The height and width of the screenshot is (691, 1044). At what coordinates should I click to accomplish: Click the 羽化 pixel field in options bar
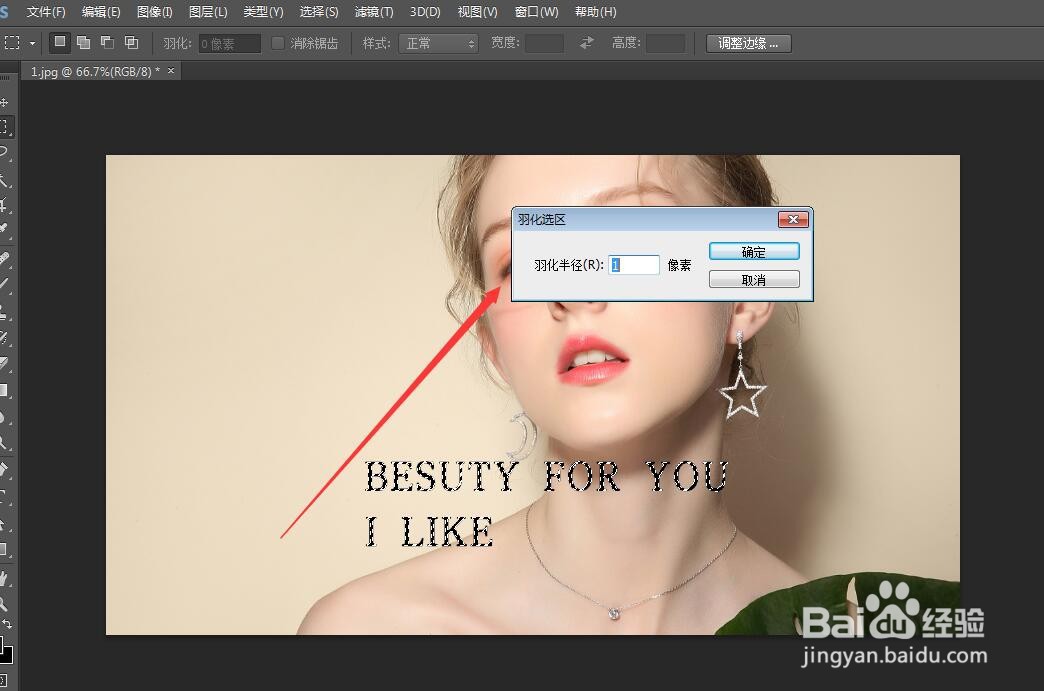point(230,44)
